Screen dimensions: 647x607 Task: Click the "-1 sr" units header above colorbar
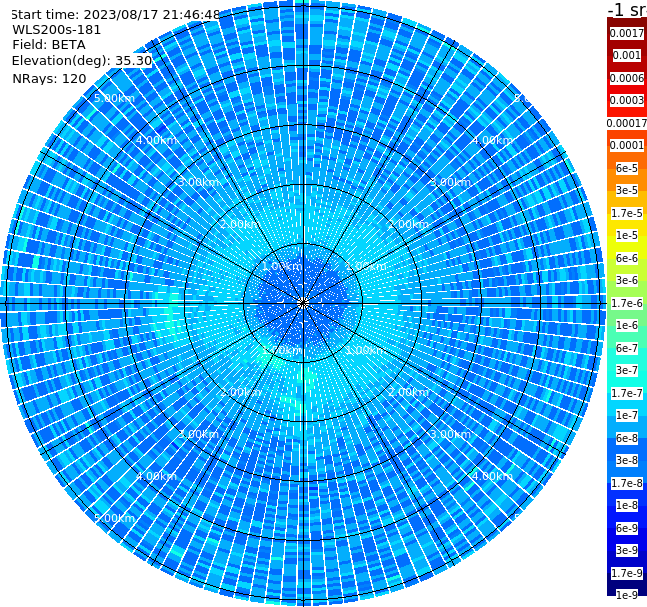tap(628, 10)
